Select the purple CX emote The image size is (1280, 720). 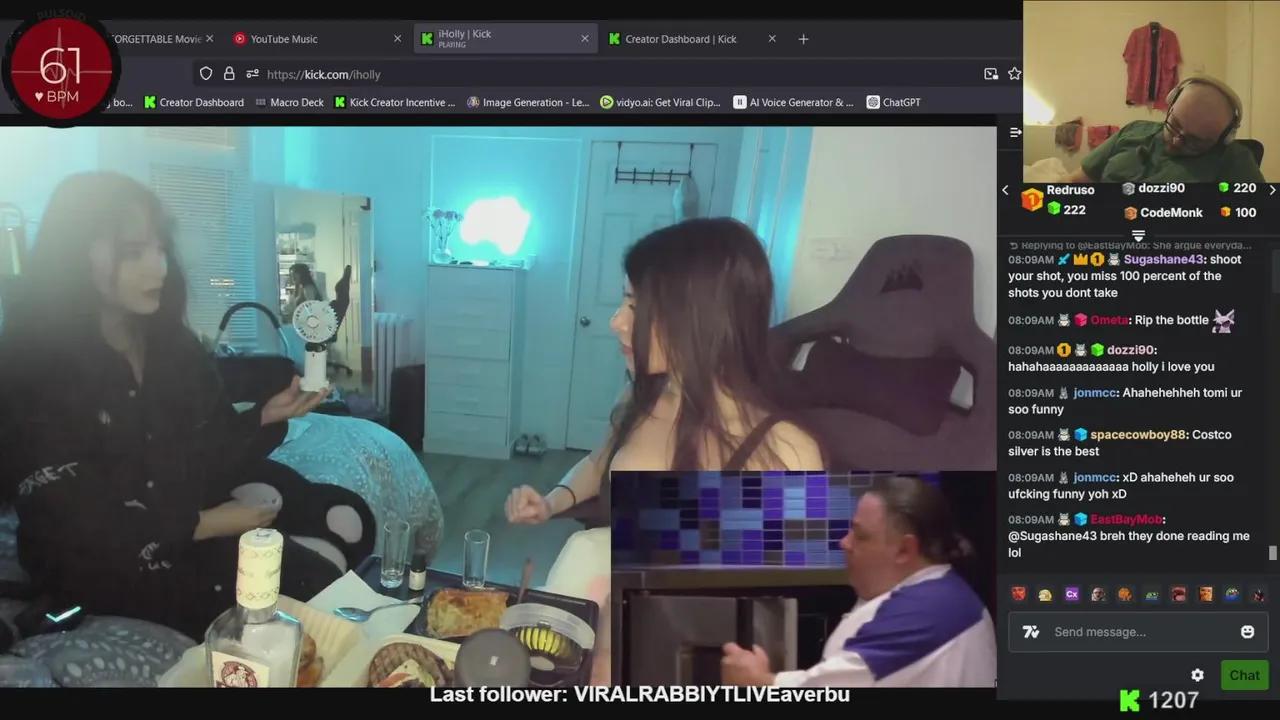pos(1072,594)
